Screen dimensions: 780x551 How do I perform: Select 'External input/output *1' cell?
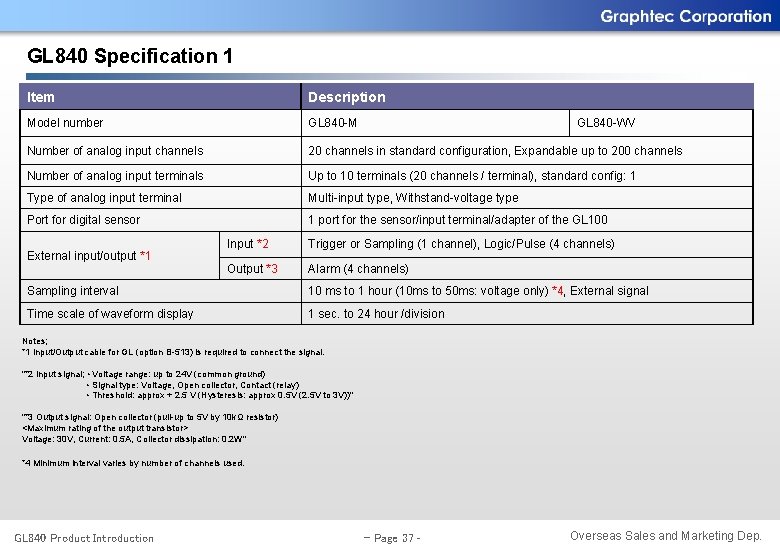pyautogui.click(x=119, y=256)
